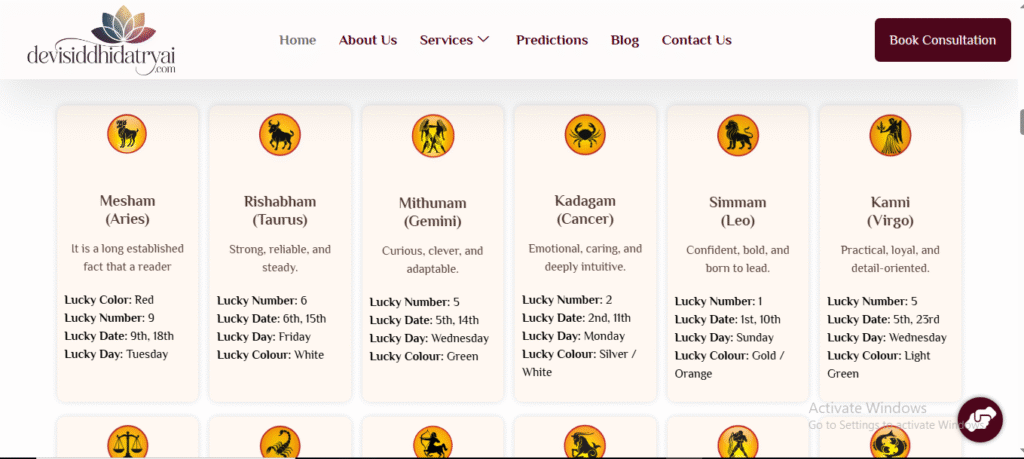Click the Virgo maiden zodiac icon
Image resolution: width=1024 pixels, height=459 pixels.
coord(890,135)
